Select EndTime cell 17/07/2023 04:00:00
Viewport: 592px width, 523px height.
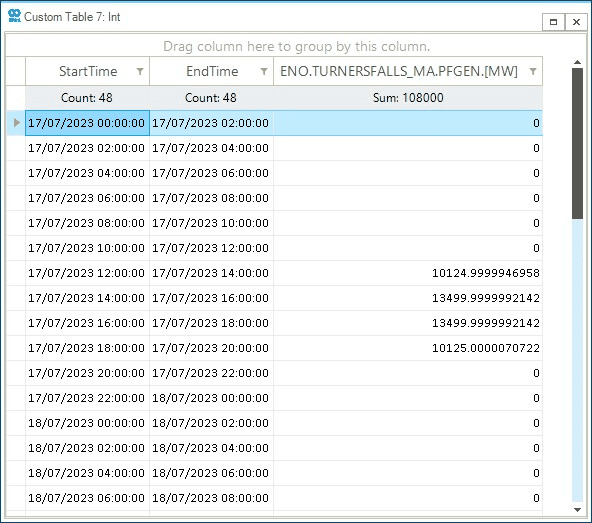[x=211, y=148]
